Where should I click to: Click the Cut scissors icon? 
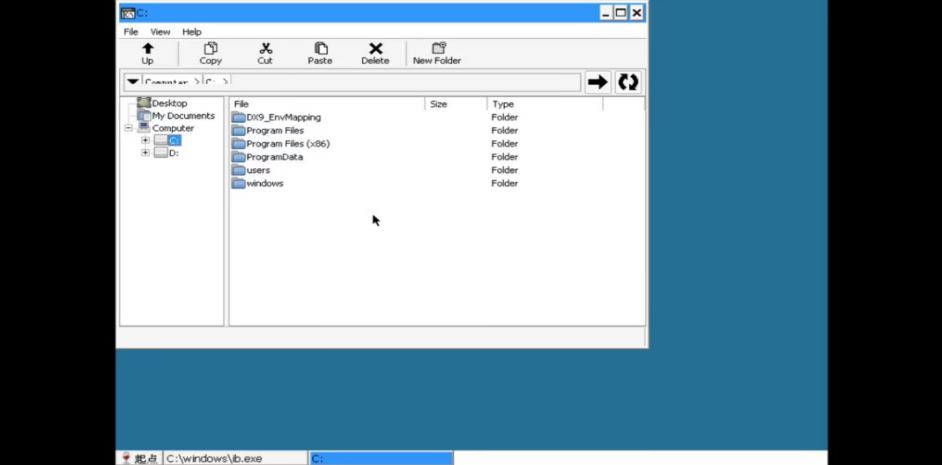coord(265,49)
